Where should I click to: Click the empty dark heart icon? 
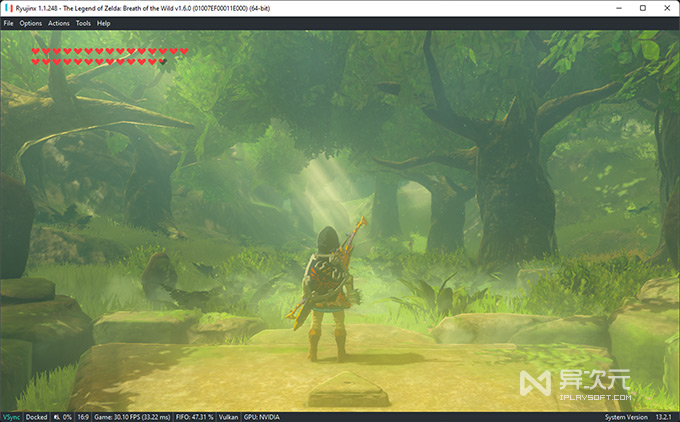pyautogui.click(x=163, y=62)
